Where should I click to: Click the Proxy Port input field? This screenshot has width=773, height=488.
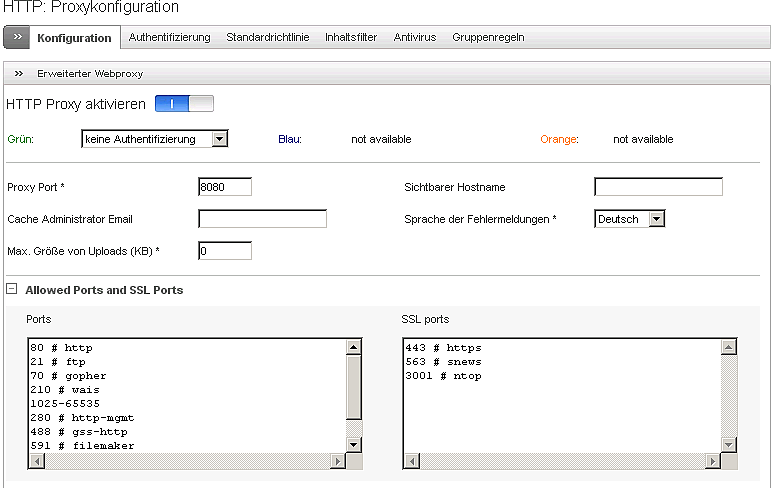[225, 187]
